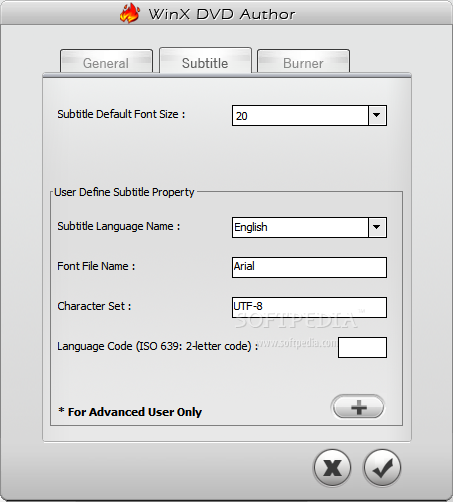Image resolution: width=453 pixels, height=502 pixels.
Task: Confirm settings with the checkmark button
Action: click(382, 467)
